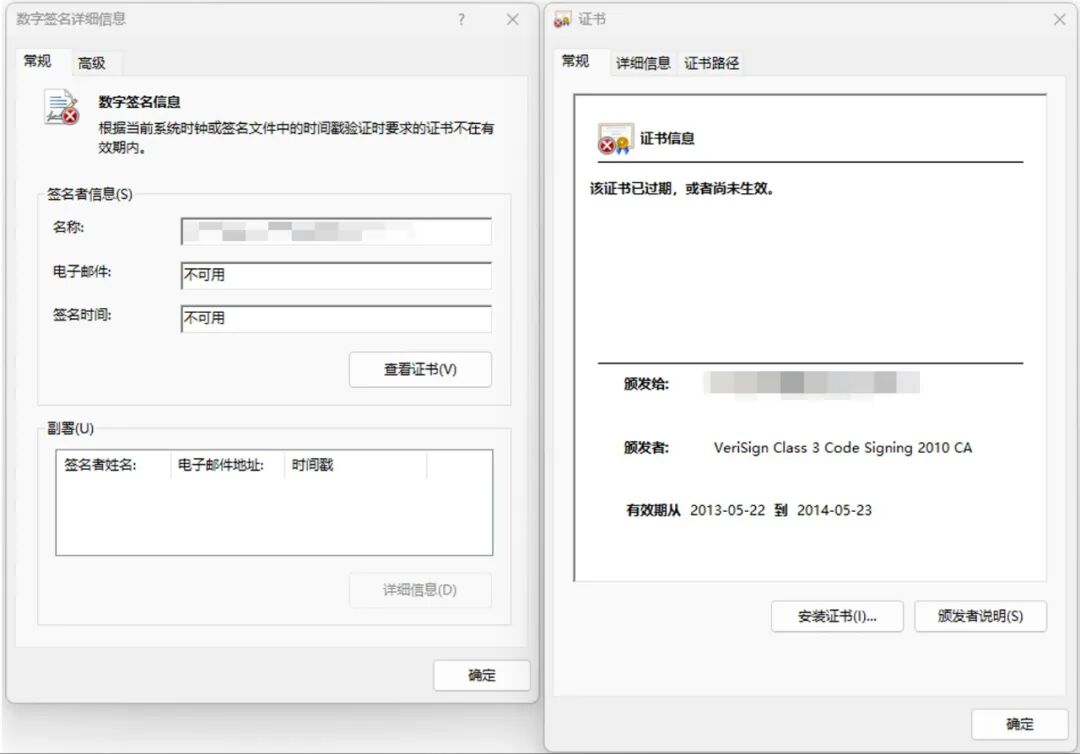Click the 颁发者说明(S) button

coord(980,617)
